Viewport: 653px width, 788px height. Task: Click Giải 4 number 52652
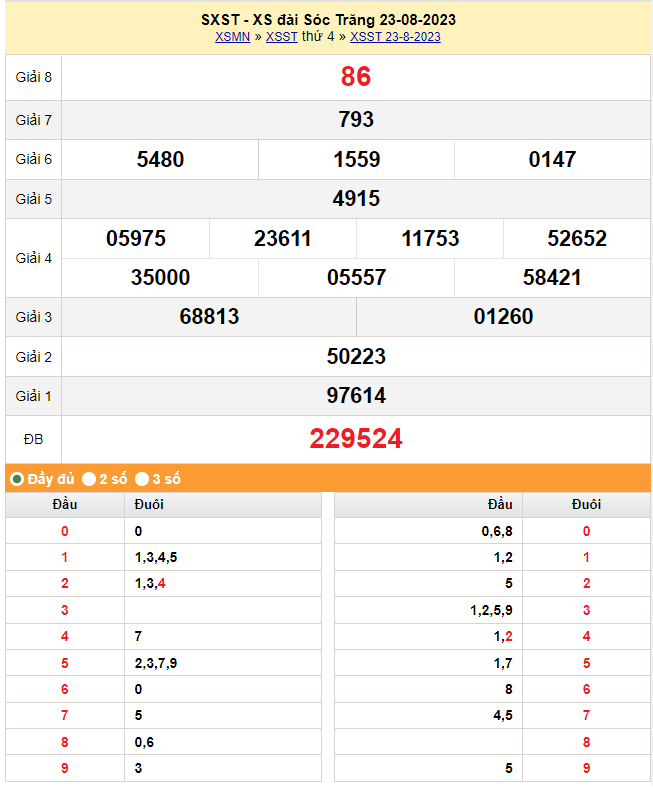577,238
